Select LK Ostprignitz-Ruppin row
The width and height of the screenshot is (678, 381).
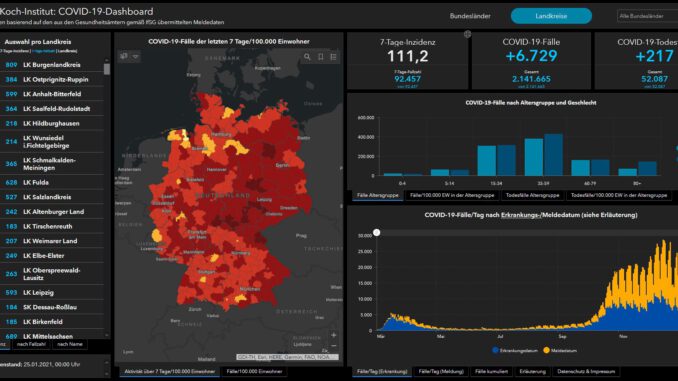tap(52, 80)
